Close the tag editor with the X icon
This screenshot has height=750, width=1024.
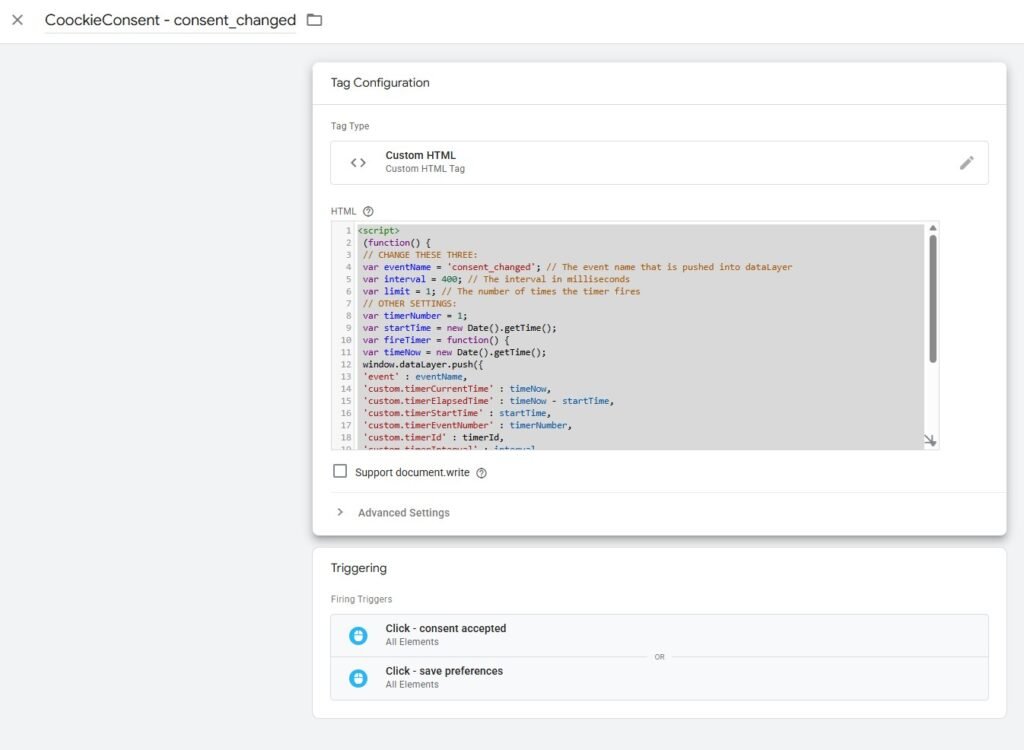click(x=17, y=20)
